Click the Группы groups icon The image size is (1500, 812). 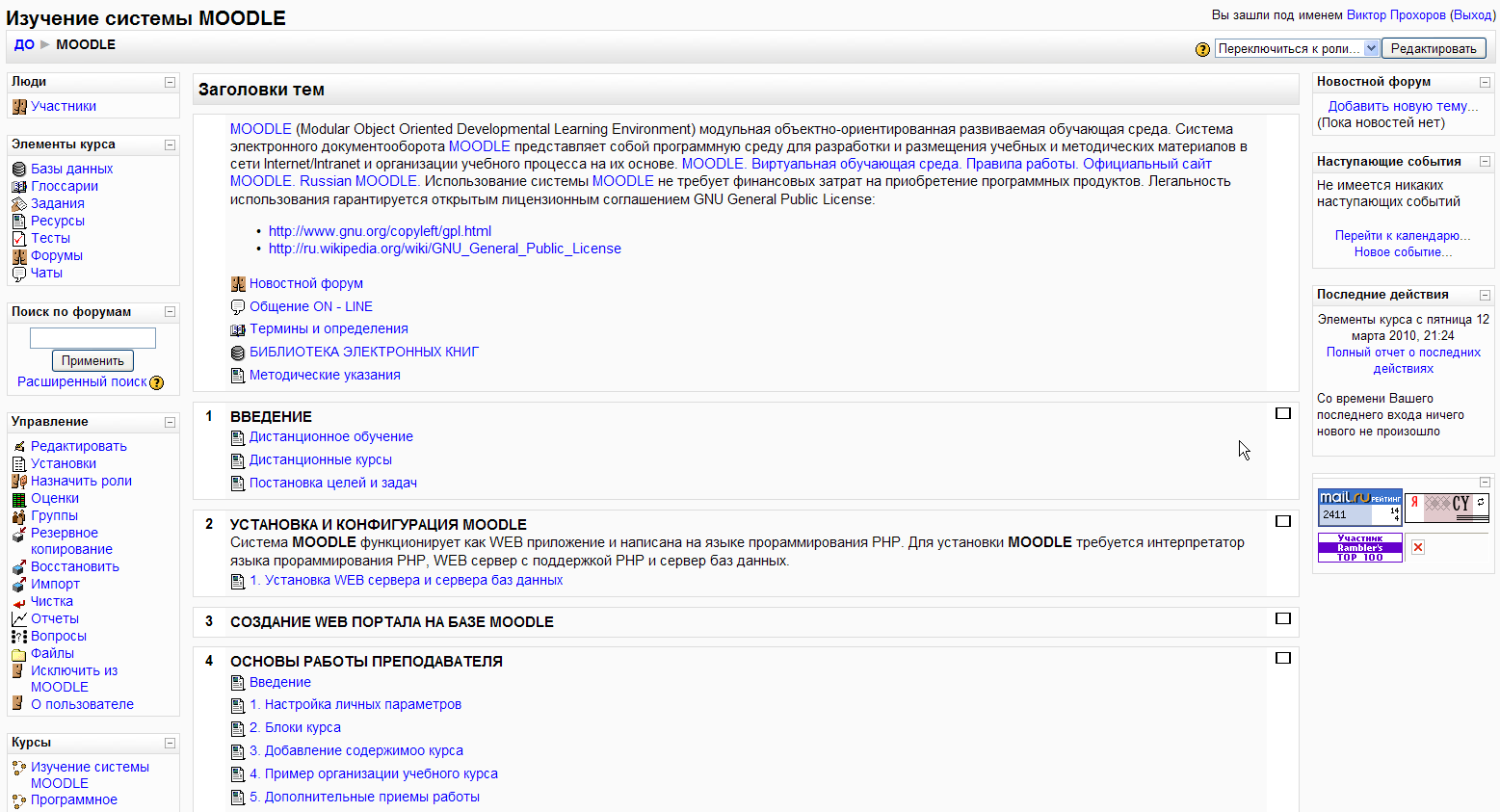tap(19, 516)
